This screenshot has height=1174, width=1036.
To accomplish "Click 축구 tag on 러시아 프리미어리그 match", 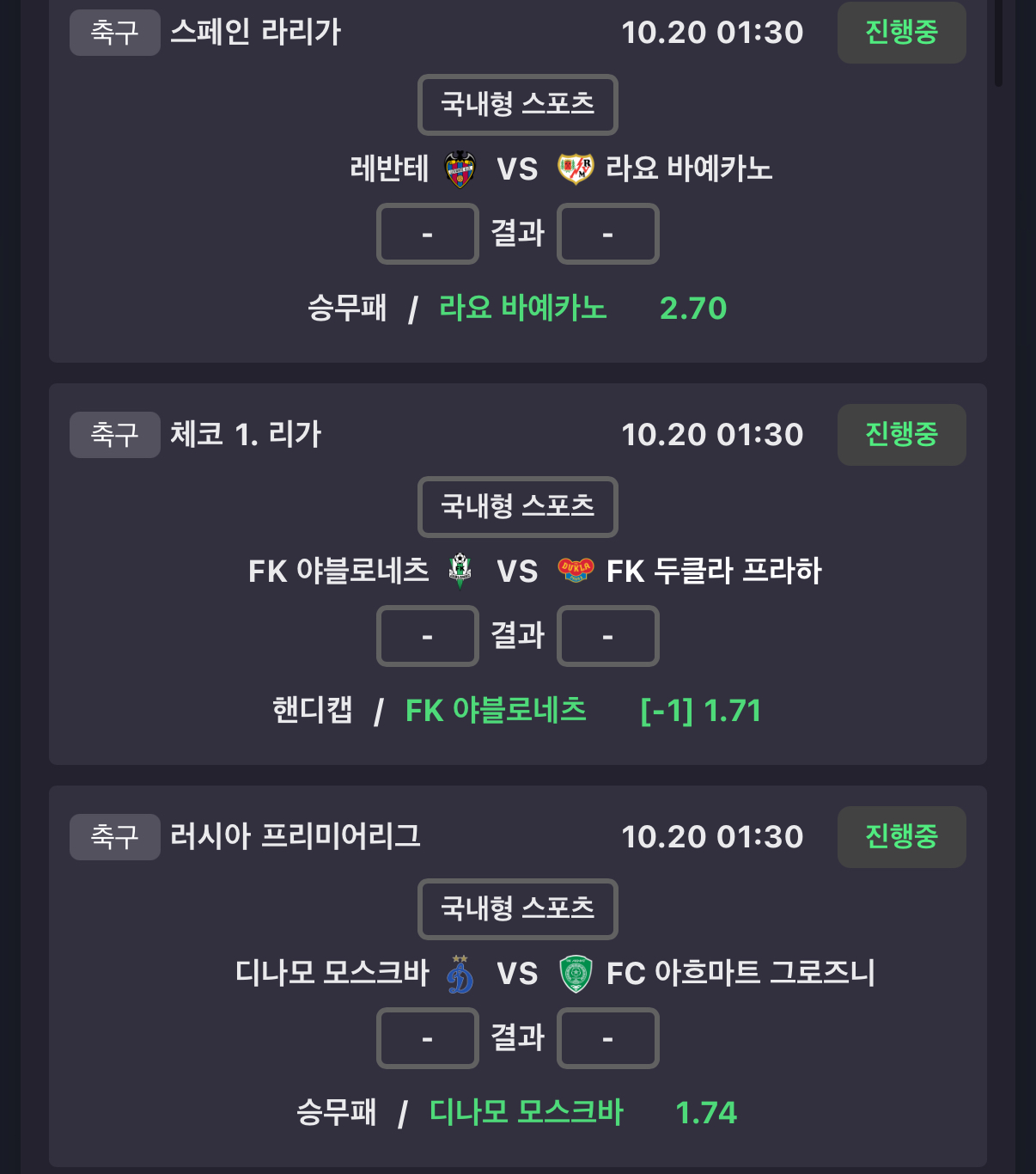I will pos(114,837).
